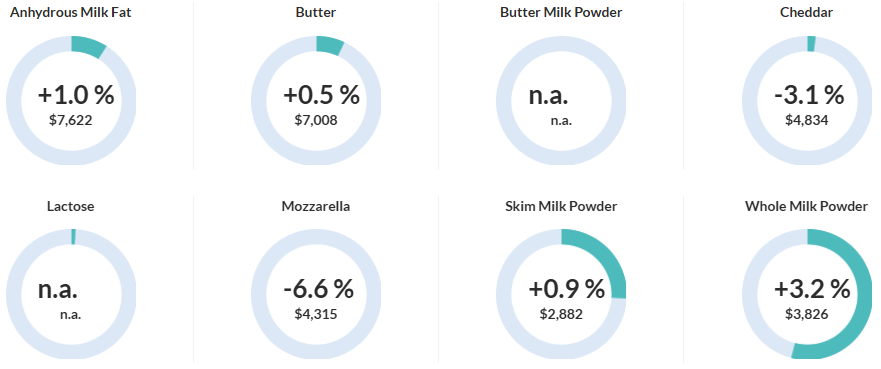
Task: Click the Anhydrous Milk Fat title
Action: coord(71,12)
